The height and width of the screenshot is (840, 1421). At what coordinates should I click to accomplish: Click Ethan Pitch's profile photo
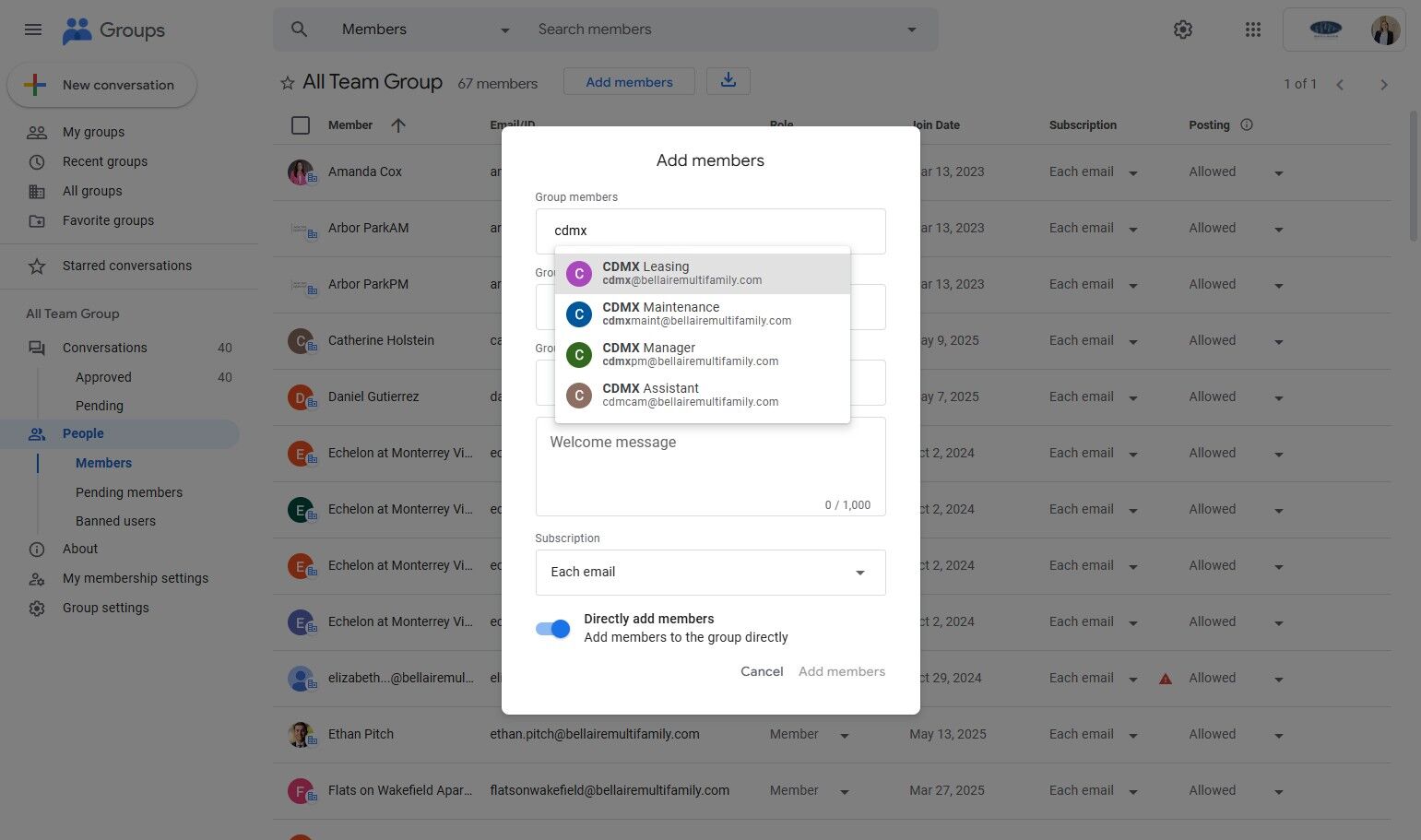click(x=301, y=735)
